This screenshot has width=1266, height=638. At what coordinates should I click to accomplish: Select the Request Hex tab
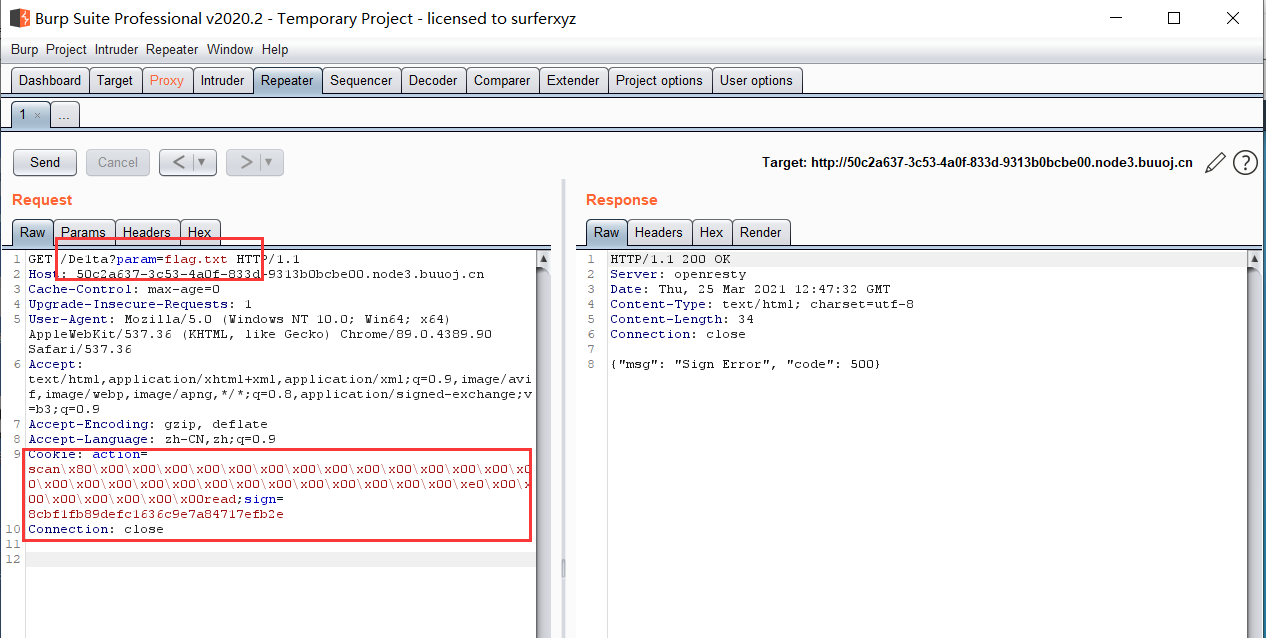point(200,232)
